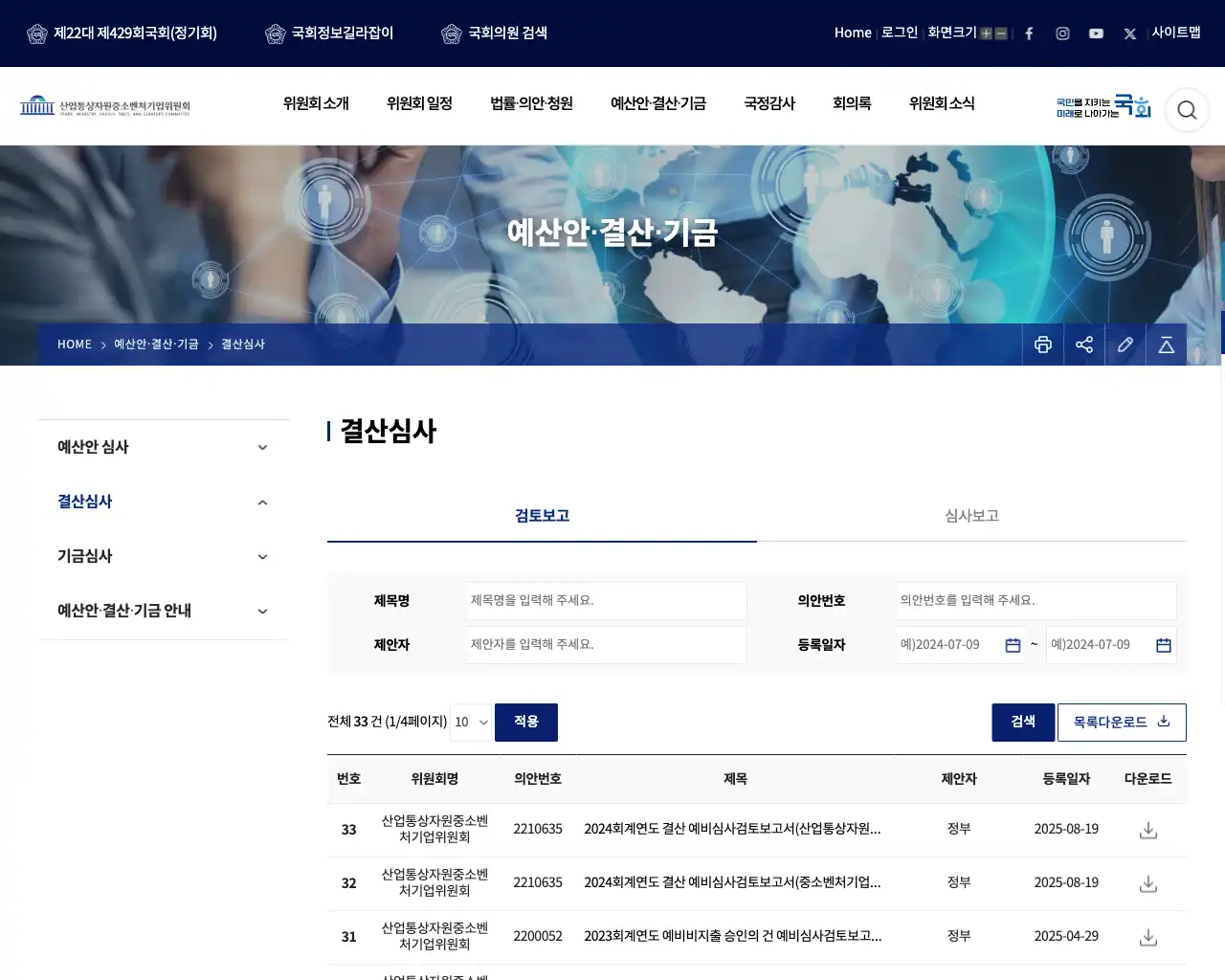Screen dimensions: 1225x980
Task: Open the 법률·의안·청원 menu
Action: pyautogui.click(x=531, y=103)
